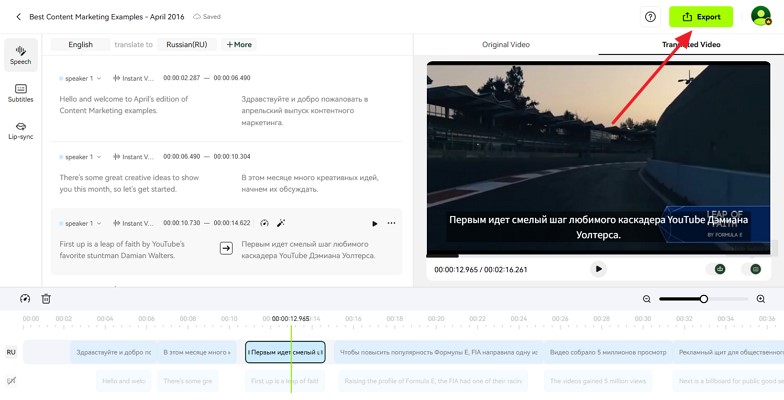
Task: Delete selected clip with trash icon
Action: point(46,298)
